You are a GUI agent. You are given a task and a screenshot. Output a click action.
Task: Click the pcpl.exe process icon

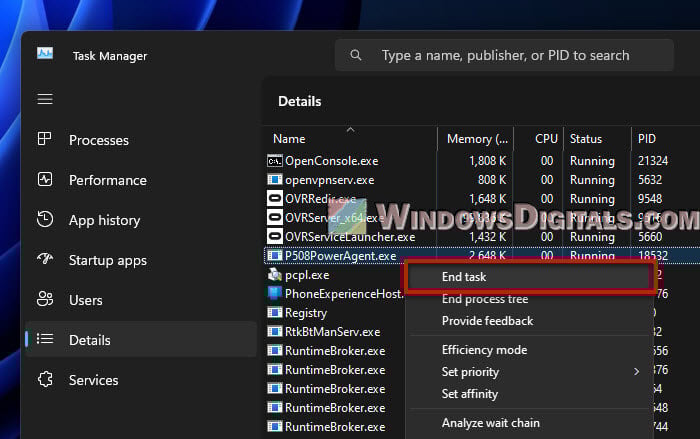[275, 274]
